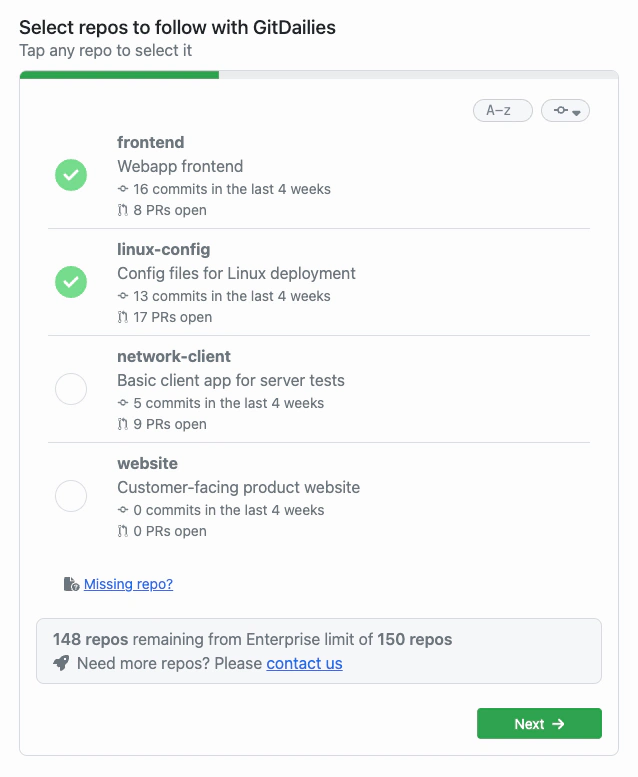The height and width of the screenshot is (777, 638).
Task: Select the network-client repo circle
Action: click(x=71, y=389)
